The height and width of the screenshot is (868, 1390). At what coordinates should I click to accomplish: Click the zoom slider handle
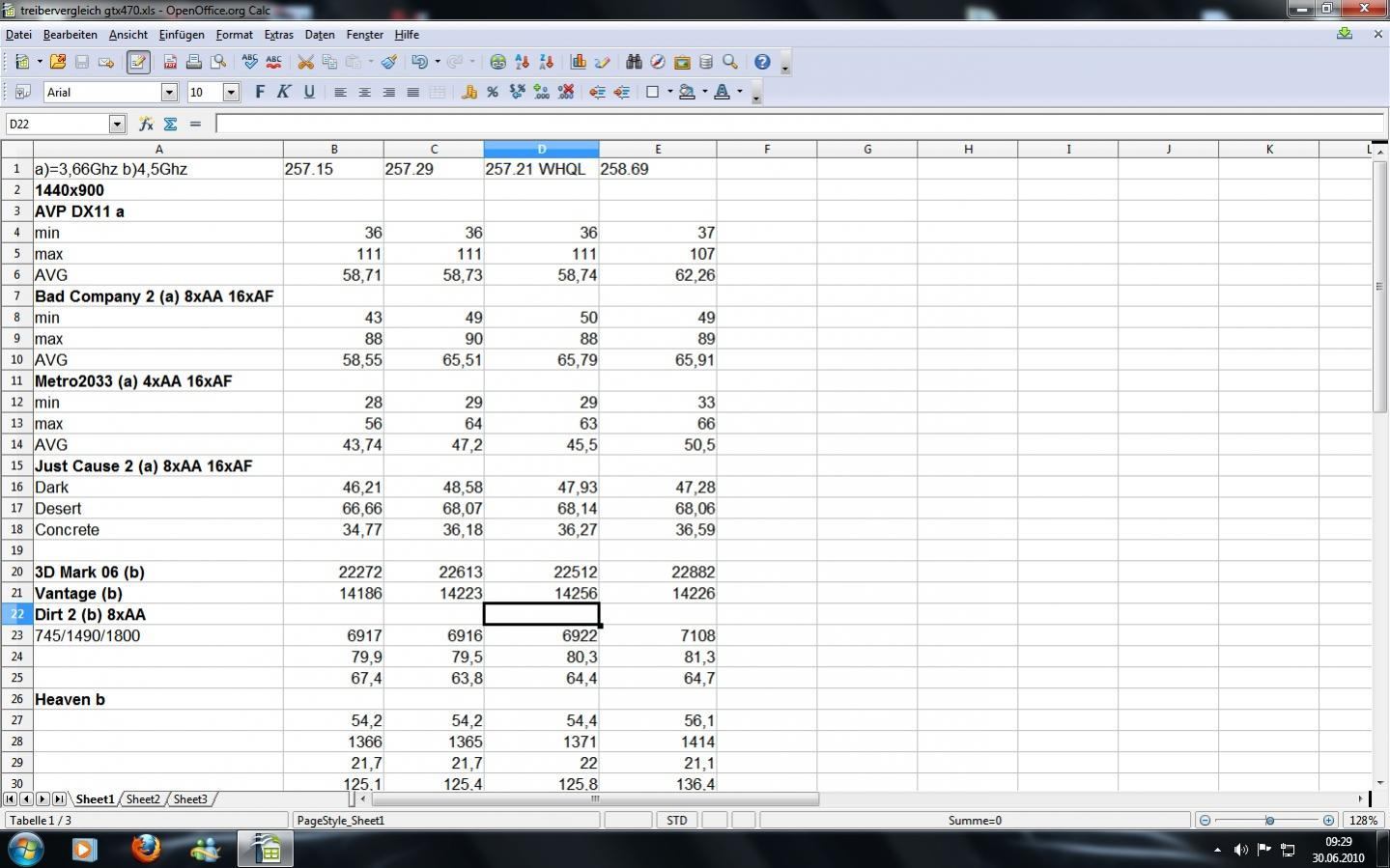pos(1269,820)
